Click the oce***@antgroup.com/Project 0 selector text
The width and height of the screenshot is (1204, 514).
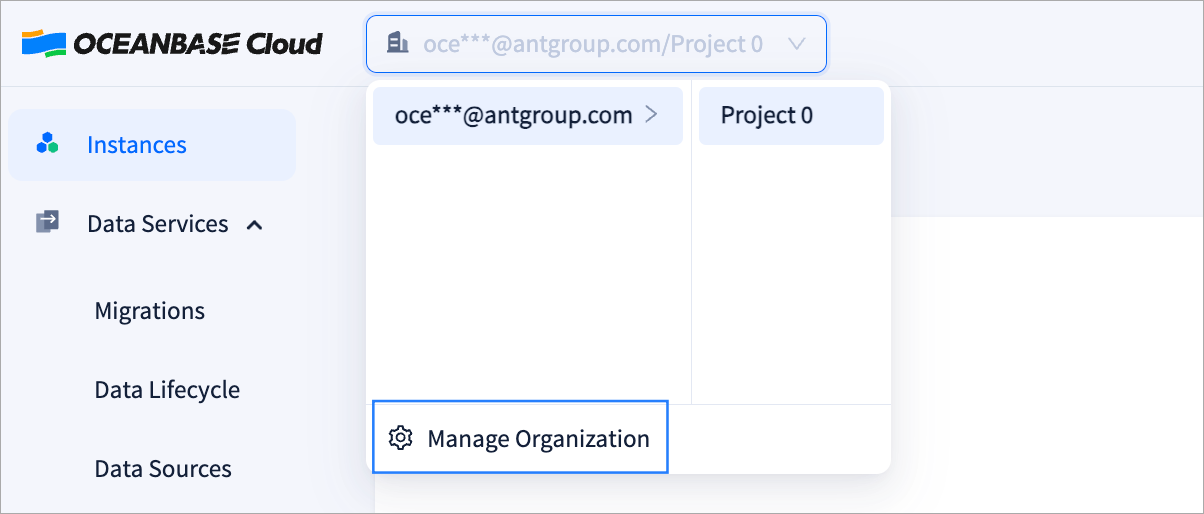pyautogui.click(x=593, y=44)
